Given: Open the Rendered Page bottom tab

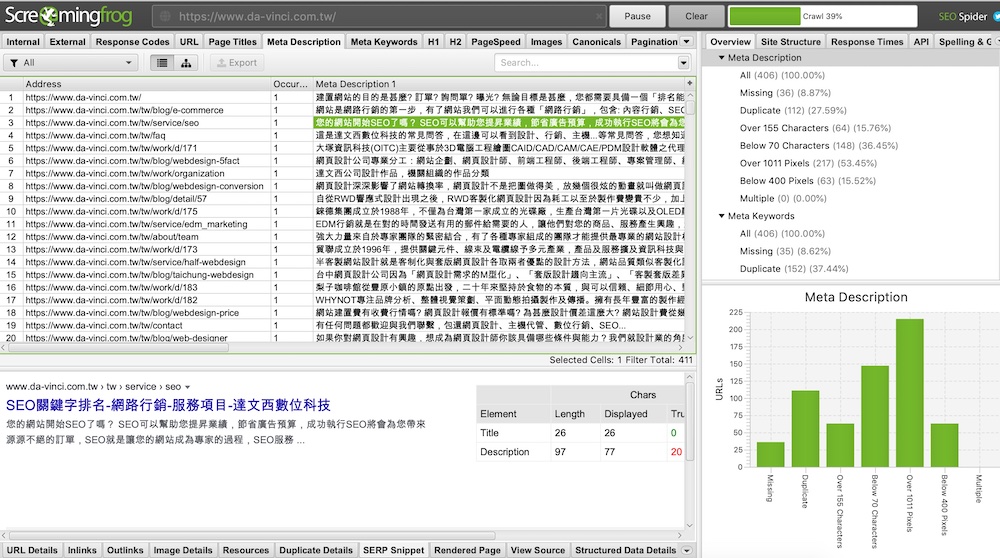Looking at the screenshot, I should (467, 550).
